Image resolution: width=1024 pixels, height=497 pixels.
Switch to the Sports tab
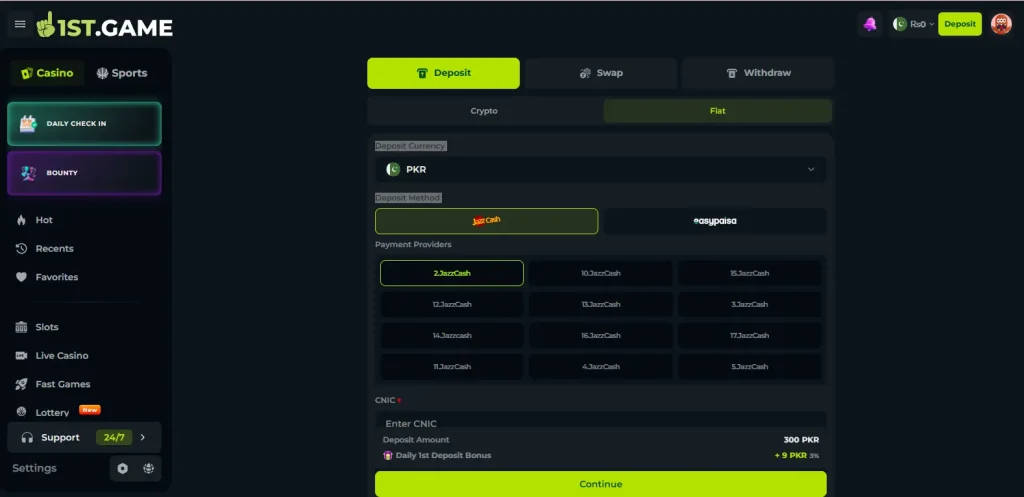122,73
